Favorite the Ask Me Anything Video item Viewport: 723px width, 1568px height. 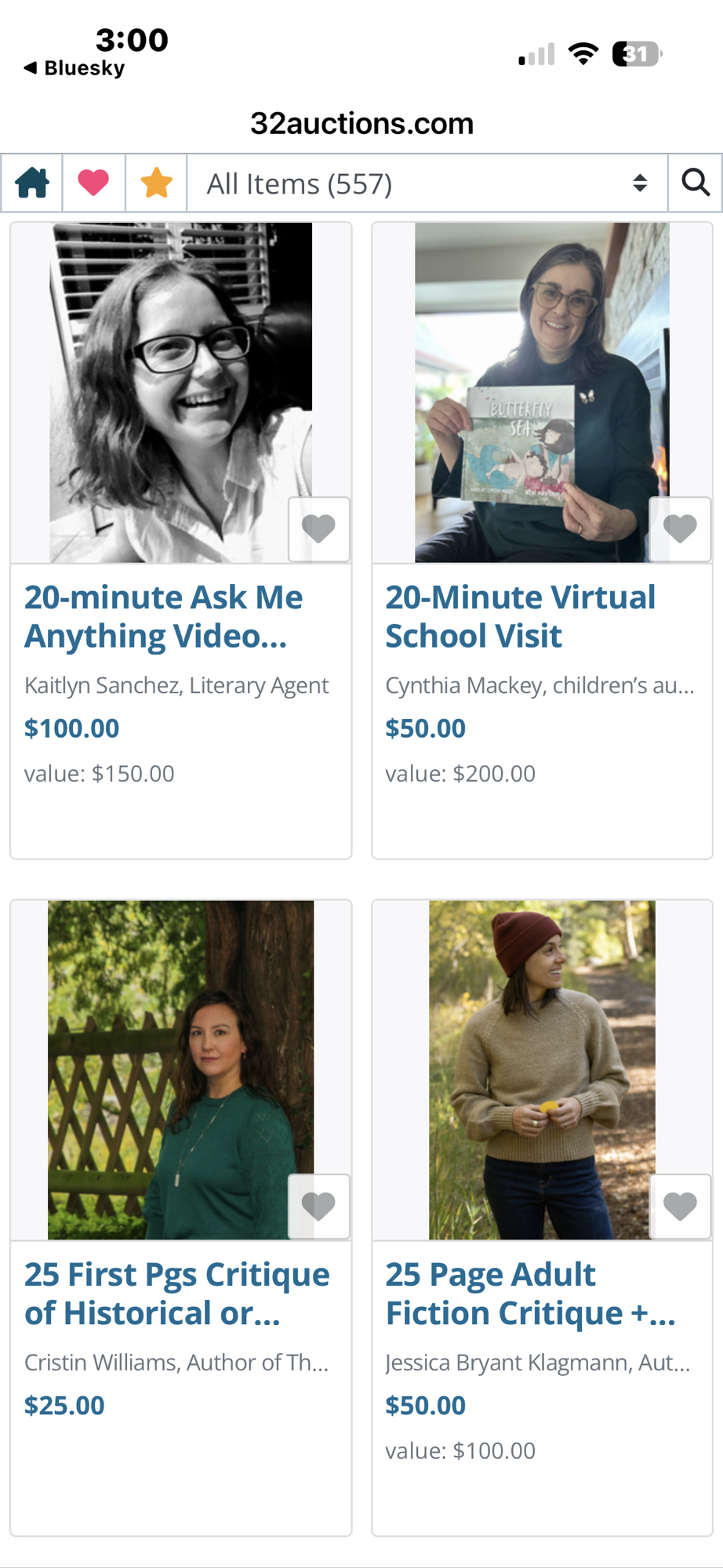318,529
